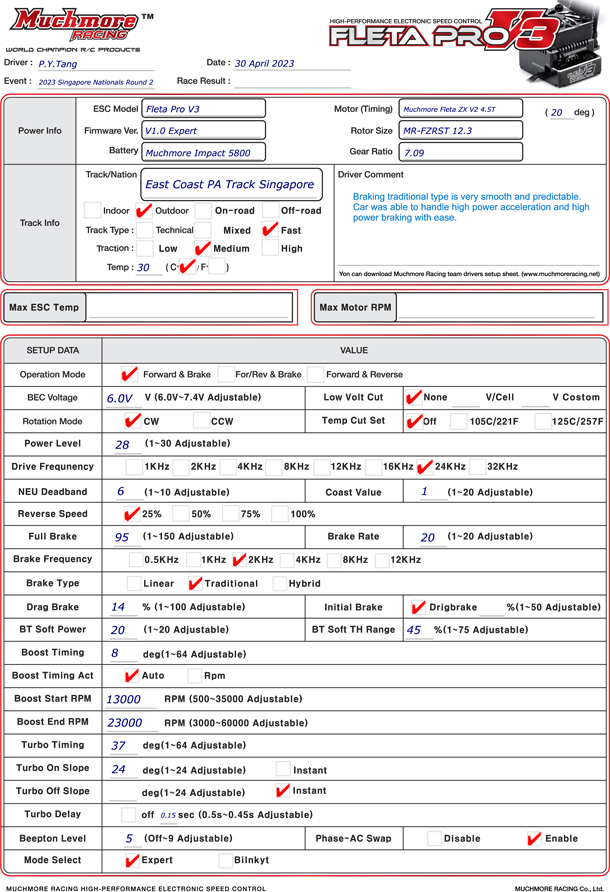Click the Max ESC Temp field
Image resolution: width=610 pixels, height=892 pixels.
pyautogui.click(x=189, y=307)
